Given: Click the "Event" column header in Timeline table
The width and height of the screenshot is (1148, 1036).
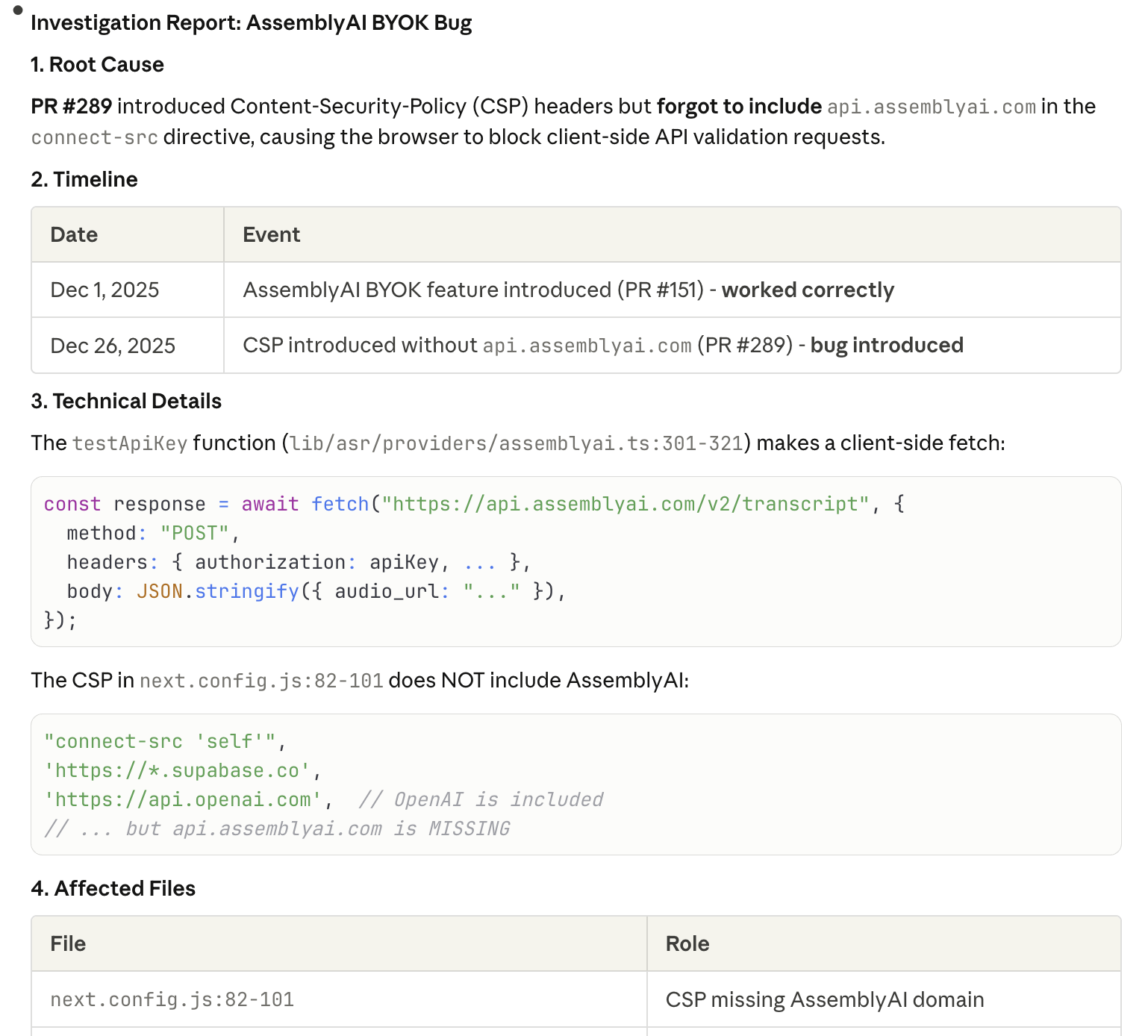Looking at the screenshot, I should pos(271,235).
